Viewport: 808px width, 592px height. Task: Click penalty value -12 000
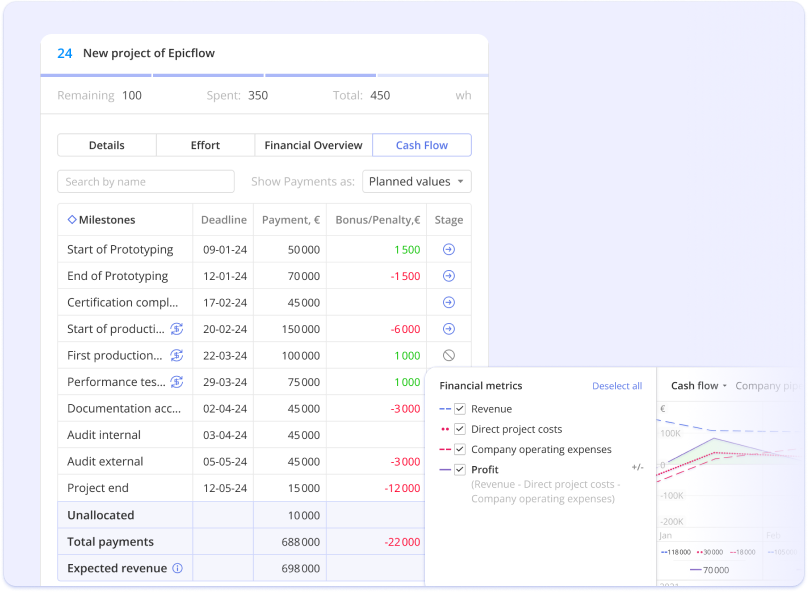point(402,488)
